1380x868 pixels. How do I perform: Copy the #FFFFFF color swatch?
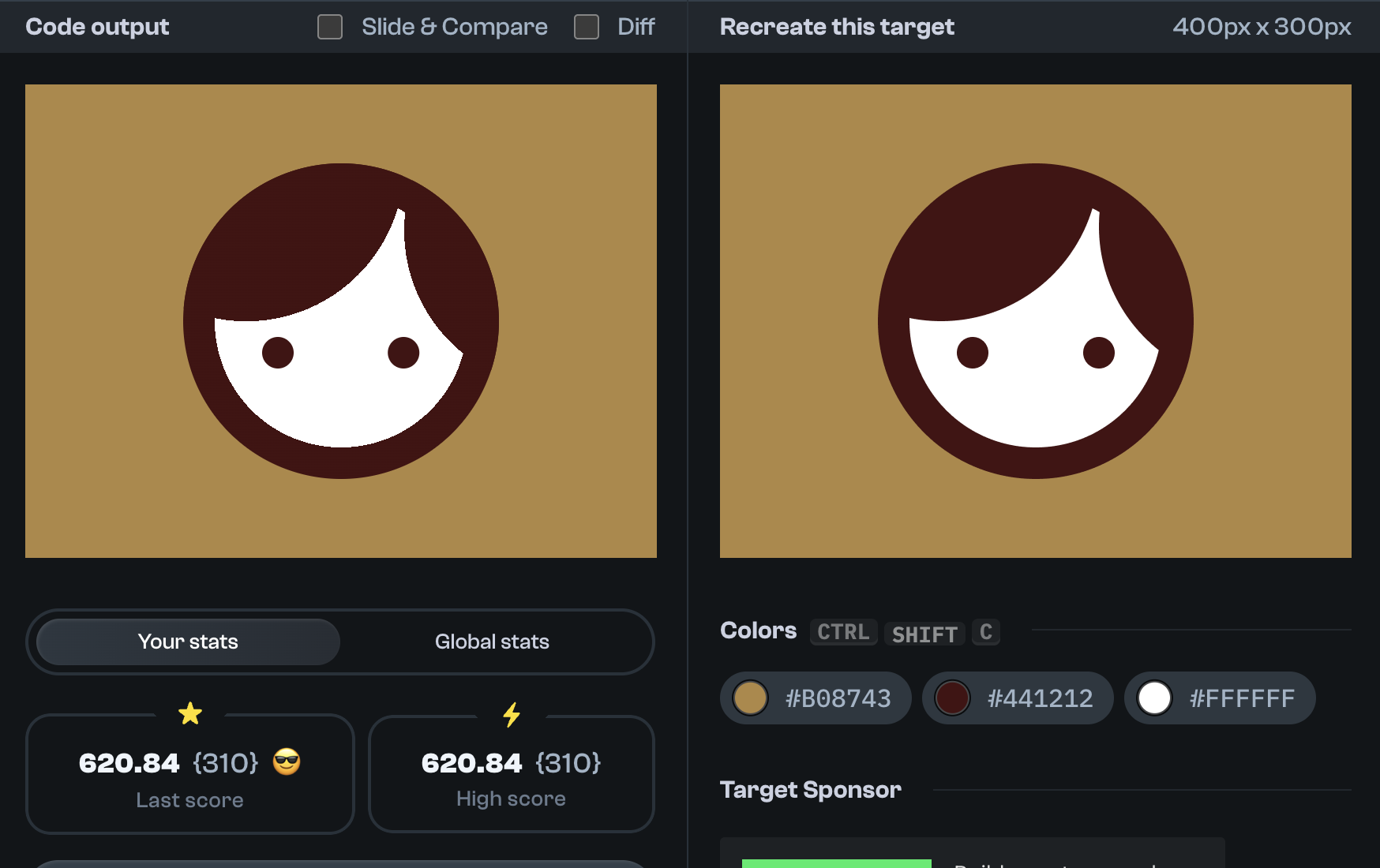(x=1220, y=698)
